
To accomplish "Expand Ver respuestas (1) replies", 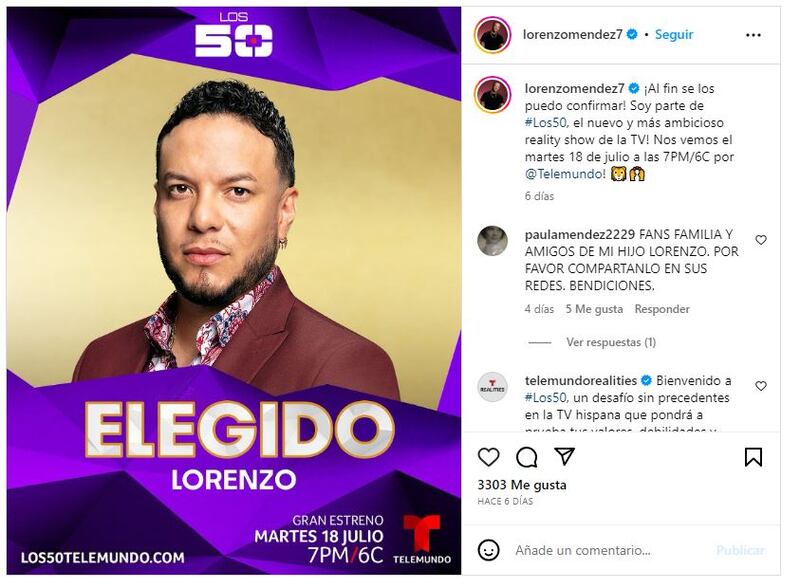I will click(611, 342).
